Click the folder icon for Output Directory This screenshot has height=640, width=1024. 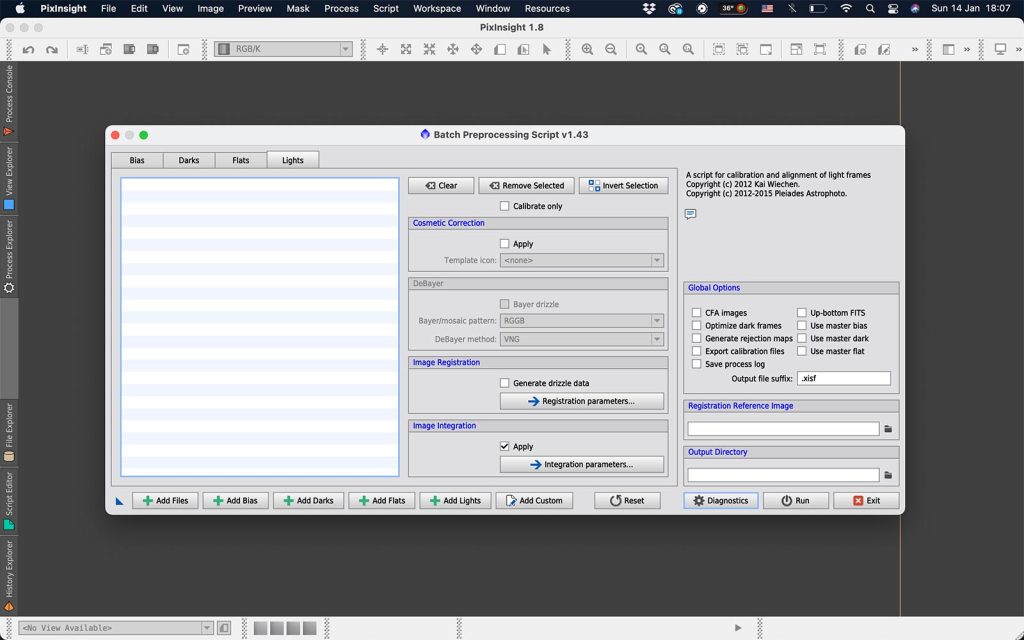(x=887, y=475)
